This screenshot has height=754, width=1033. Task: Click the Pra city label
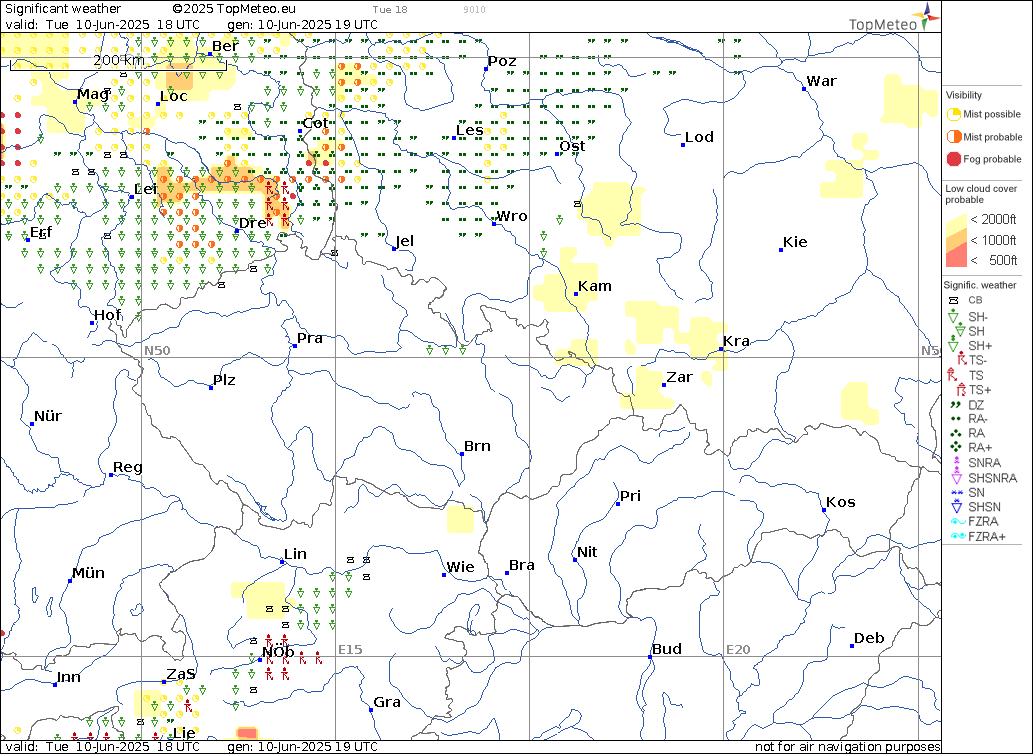310,338
